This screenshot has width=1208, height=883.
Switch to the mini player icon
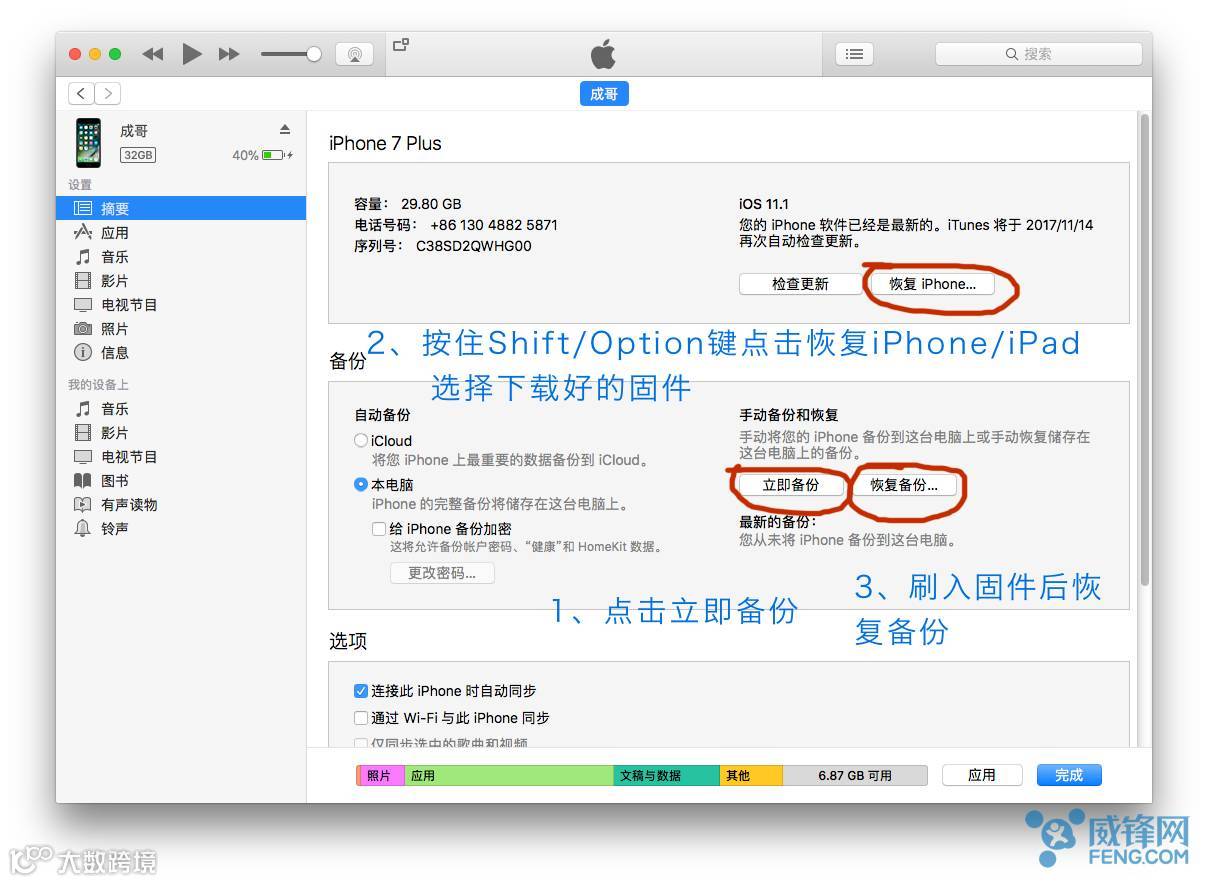click(x=401, y=45)
